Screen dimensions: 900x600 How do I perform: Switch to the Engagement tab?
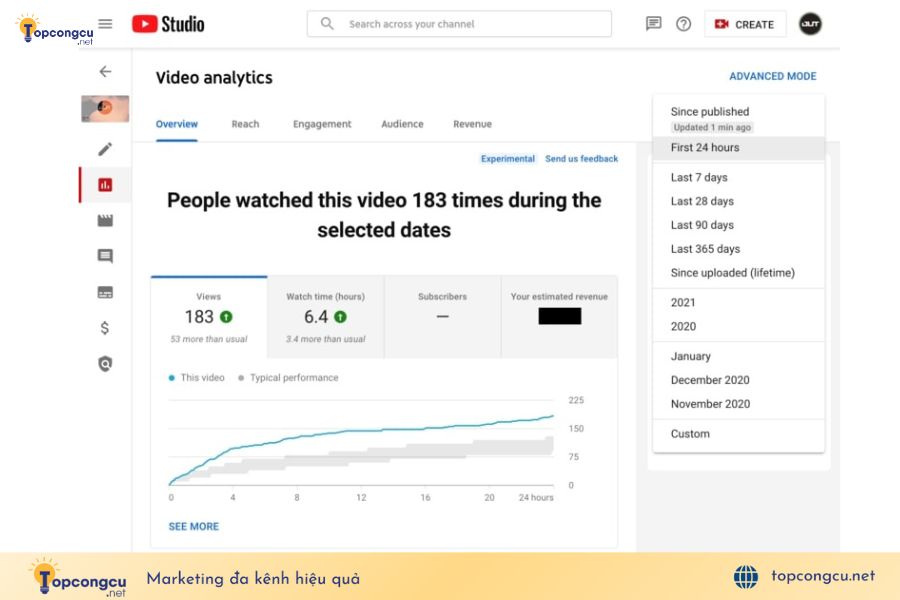tap(322, 124)
